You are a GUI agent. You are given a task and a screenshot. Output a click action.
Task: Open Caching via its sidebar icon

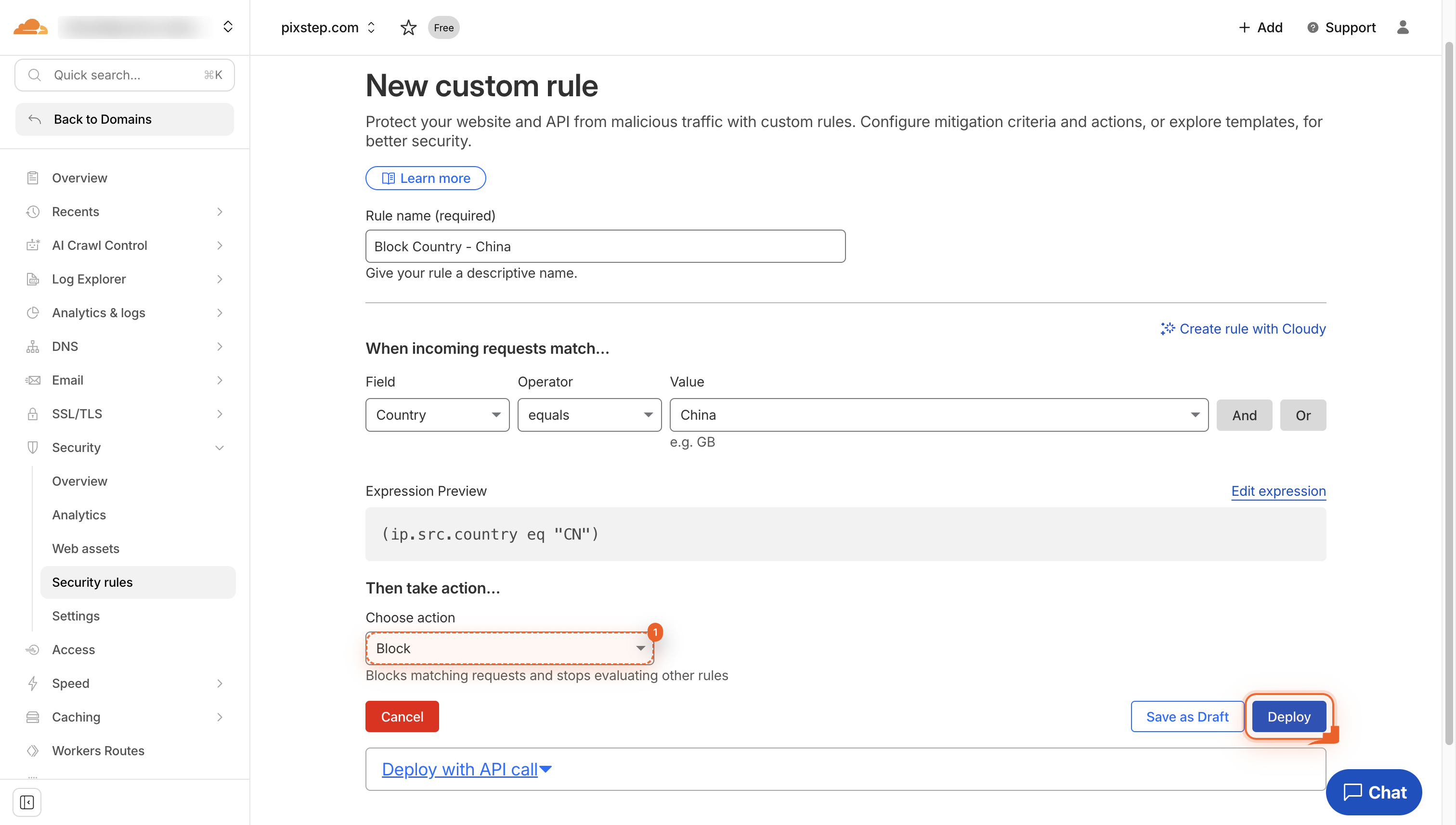coord(32,717)
